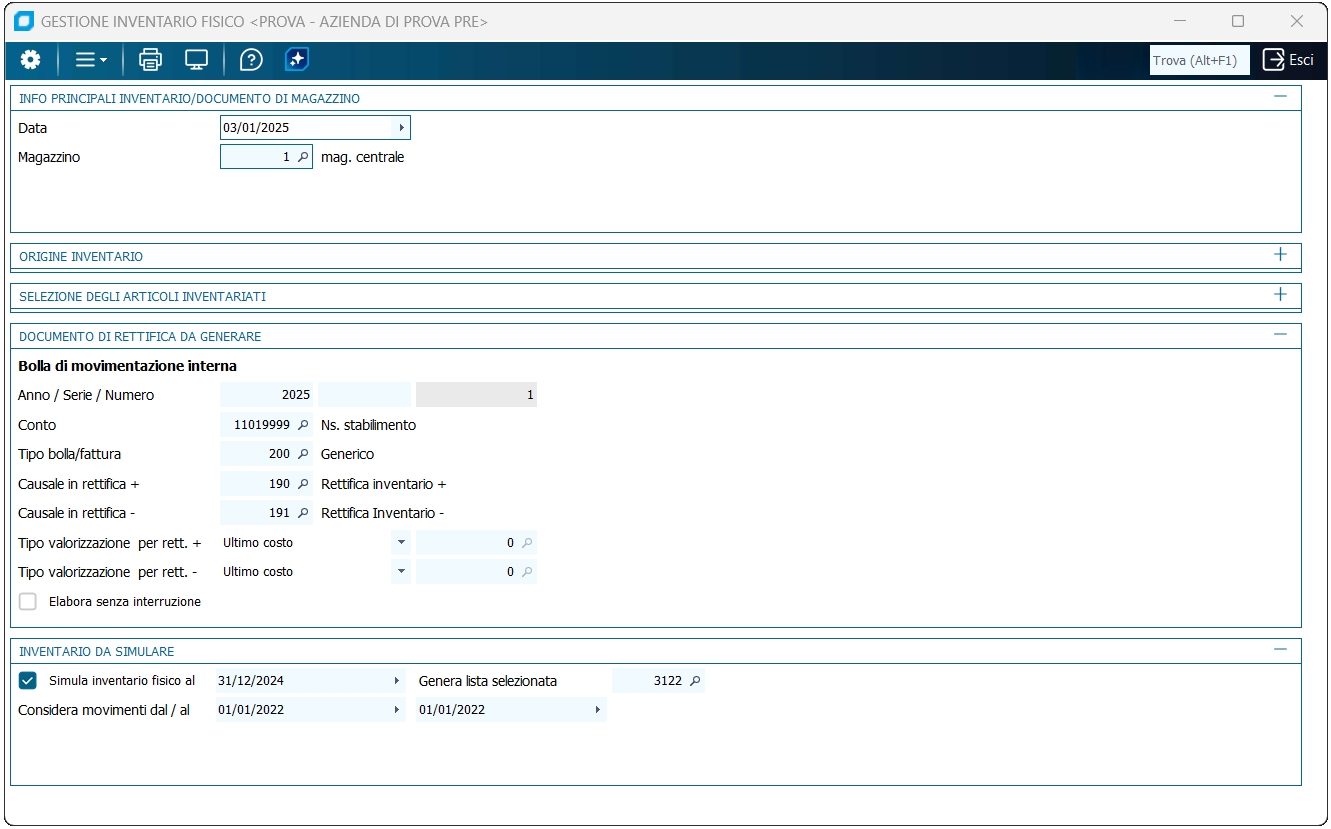Enable Elabora senza interruzione checkbox
This screenshot has width=1331, height=829.
point(28,602)
